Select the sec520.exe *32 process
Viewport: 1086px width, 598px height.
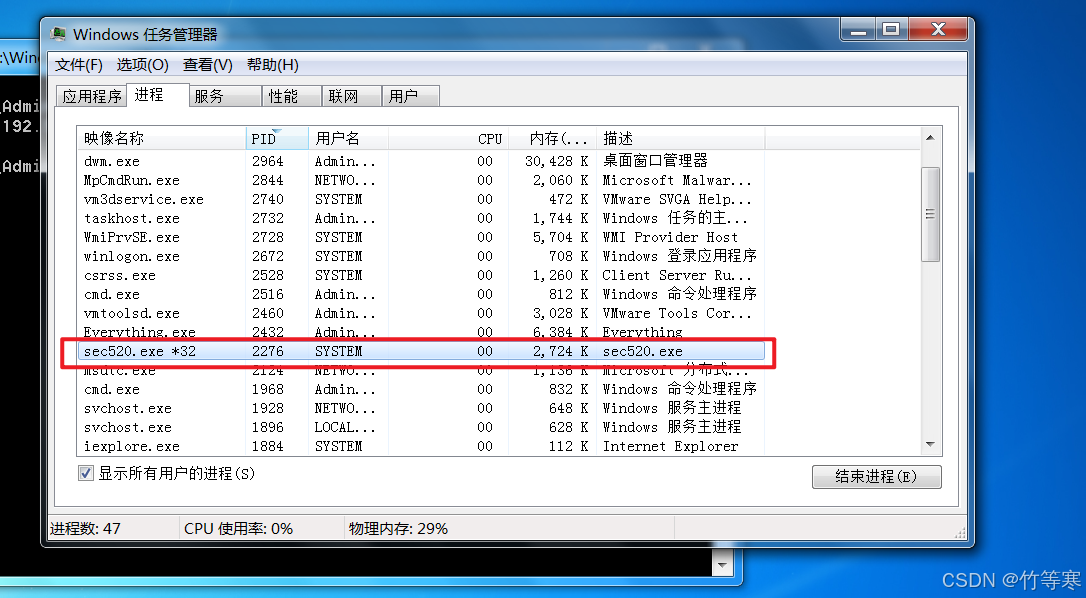(x=421, y=351)
